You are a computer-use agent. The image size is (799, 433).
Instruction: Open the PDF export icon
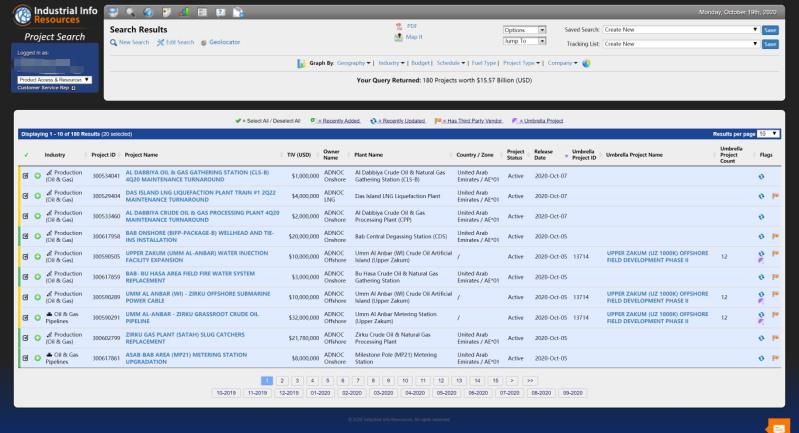(400, 26)
